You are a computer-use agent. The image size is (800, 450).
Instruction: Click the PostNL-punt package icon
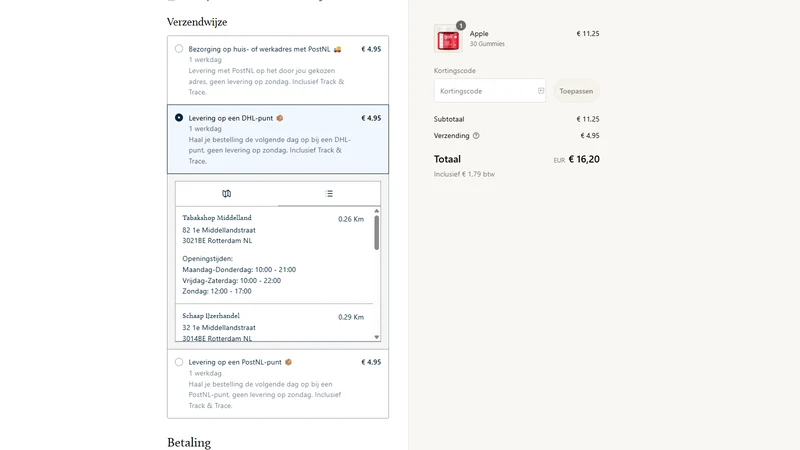point(288,362)
